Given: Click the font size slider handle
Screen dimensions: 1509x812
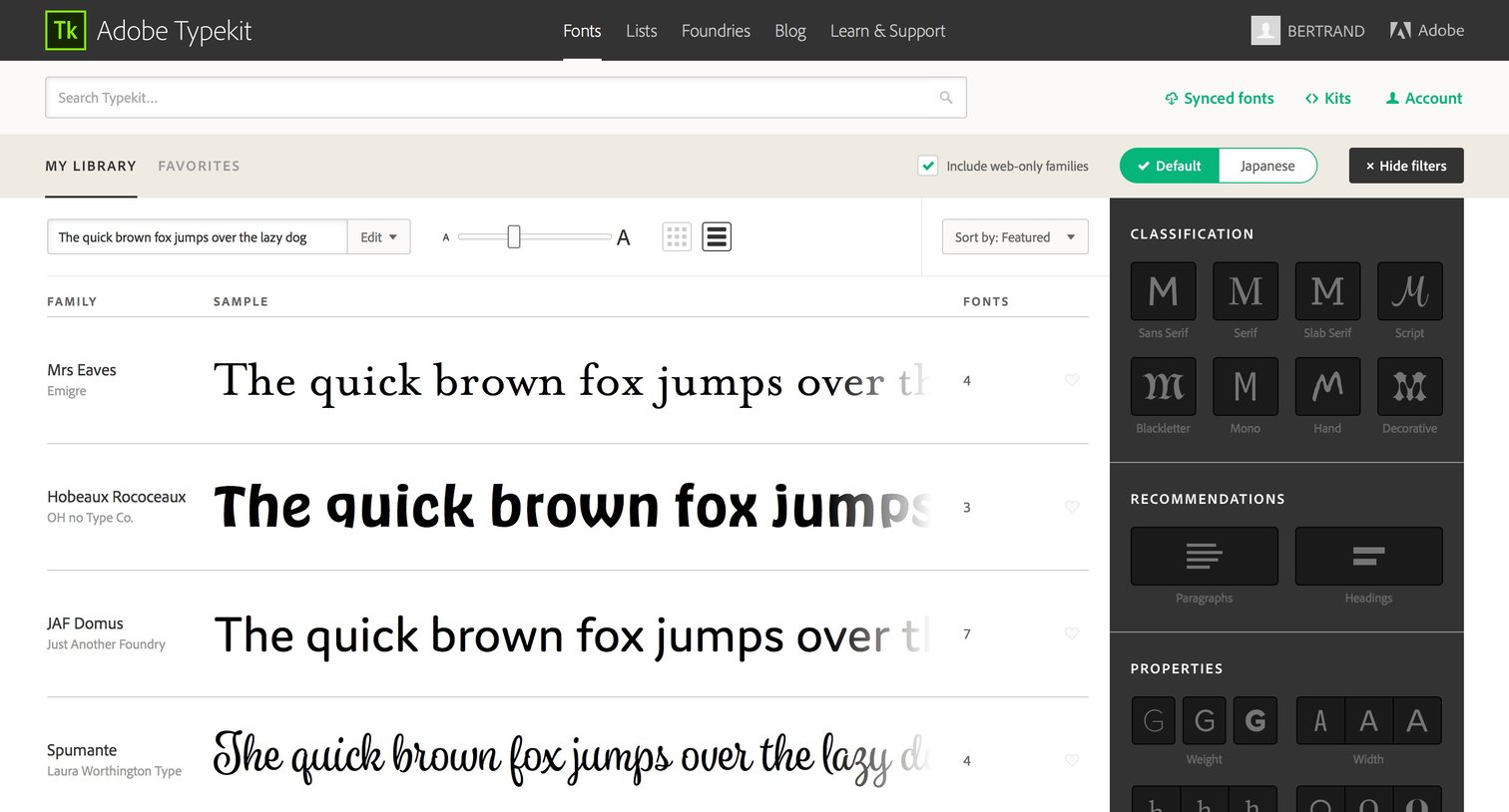Looking at the screenshot, I should coord(514,236).
